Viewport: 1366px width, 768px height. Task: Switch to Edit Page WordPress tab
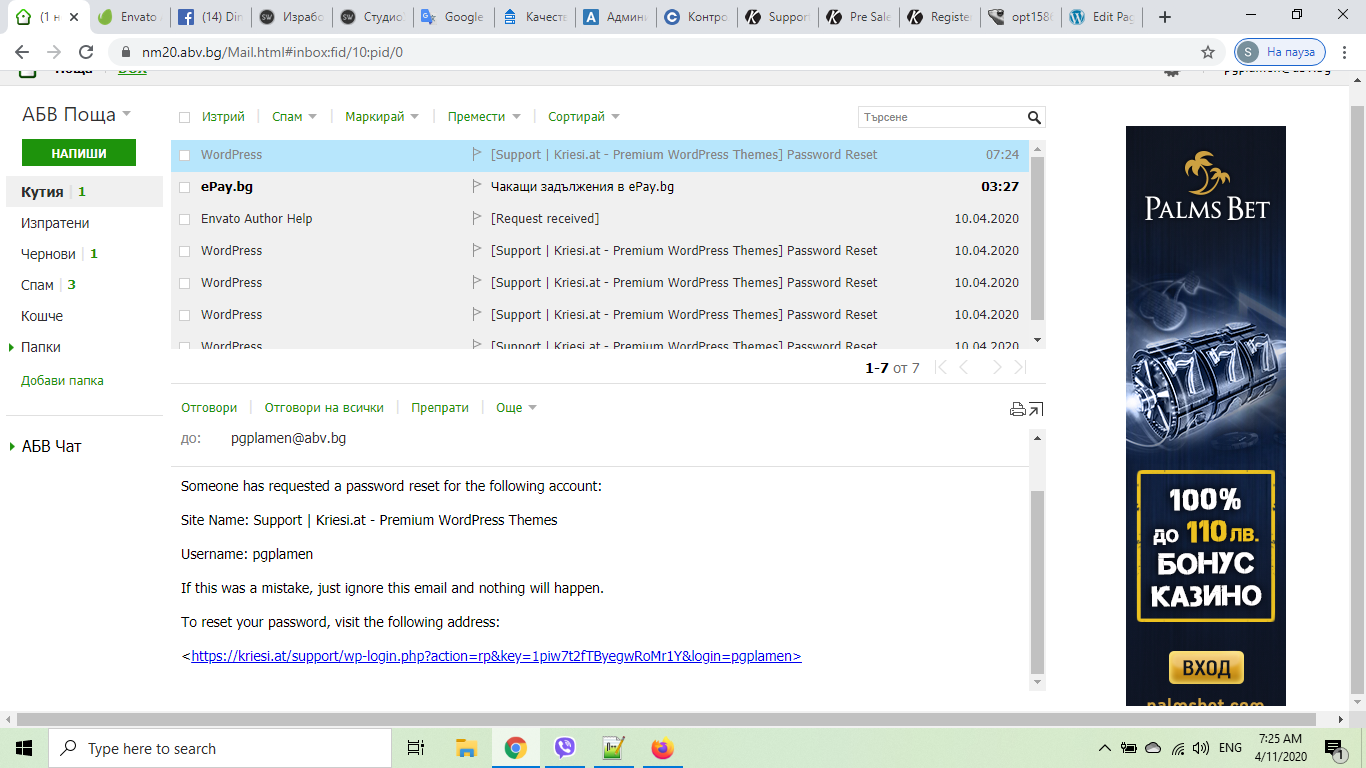pyautogui.click(x=1102, y=17)
